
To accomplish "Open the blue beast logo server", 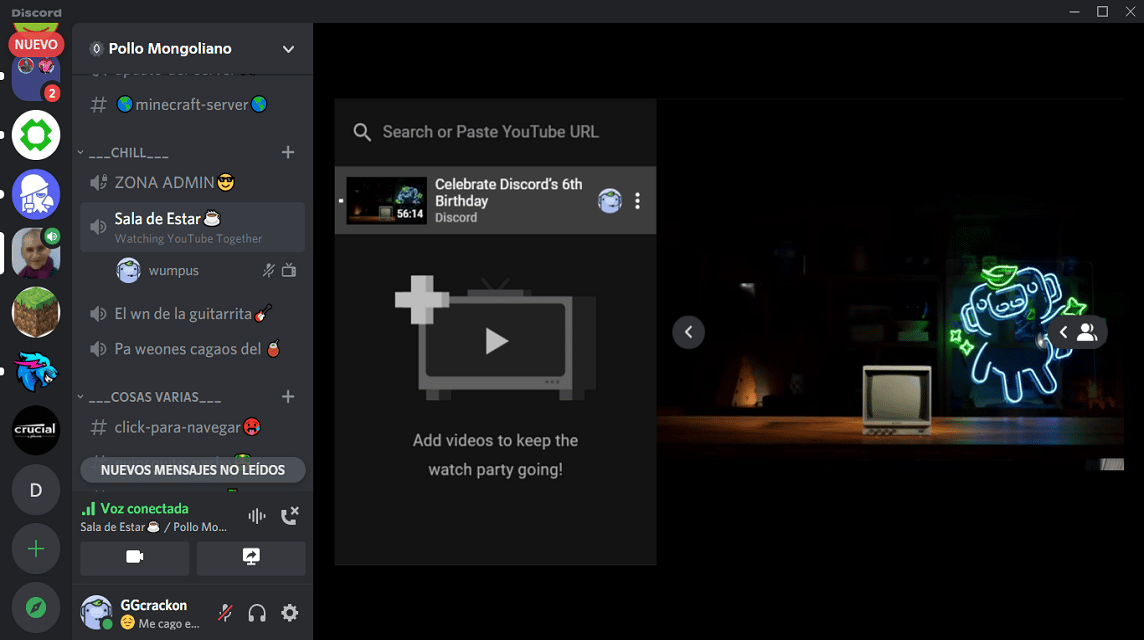I will pos(36,371).
